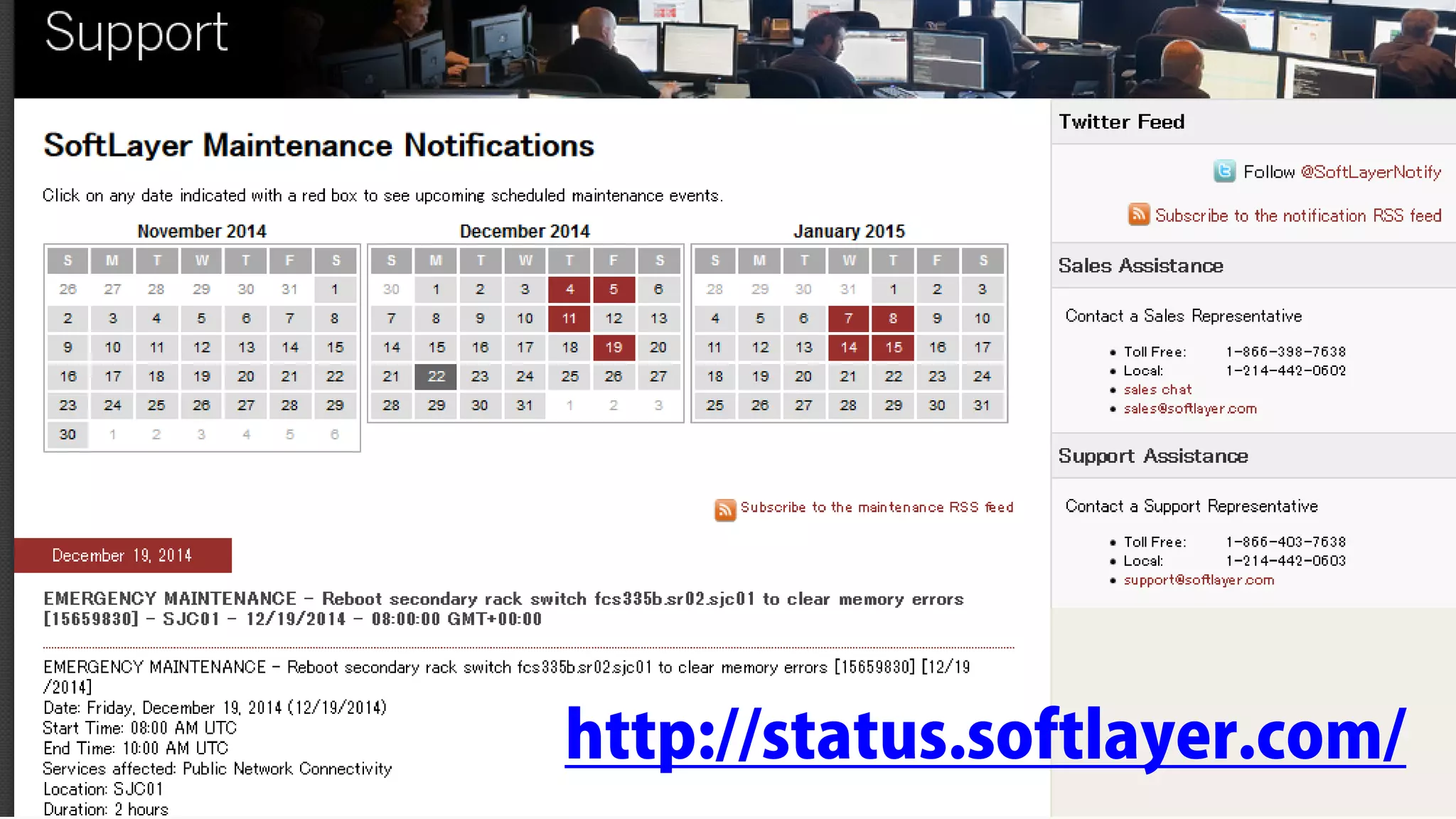Viewport: 1456px width, 819px height.
Task: Select January 14 red maintenance date
Action: pyautogui.click(x=849, y=348)
